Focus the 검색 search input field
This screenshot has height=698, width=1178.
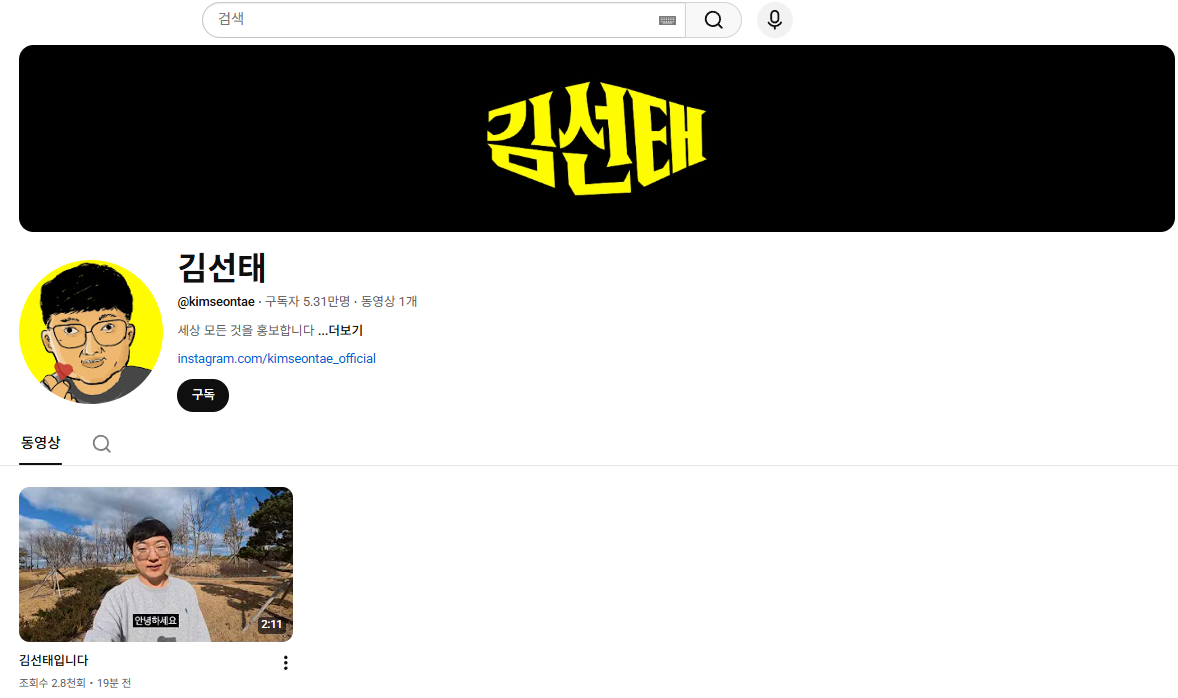(430, 20)
